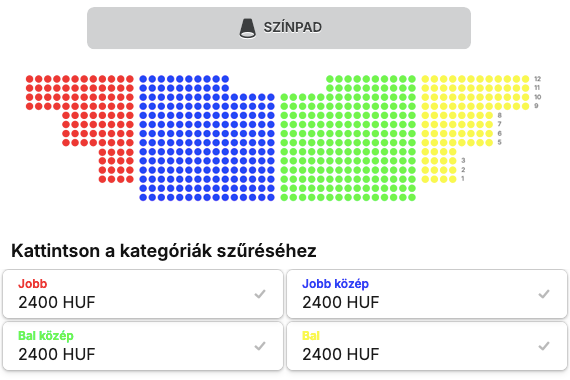This screenshot has width=570, height=380.
Task: Filter by the green Bal közép label
Action: pyautogui.click(x=46, y=336)
